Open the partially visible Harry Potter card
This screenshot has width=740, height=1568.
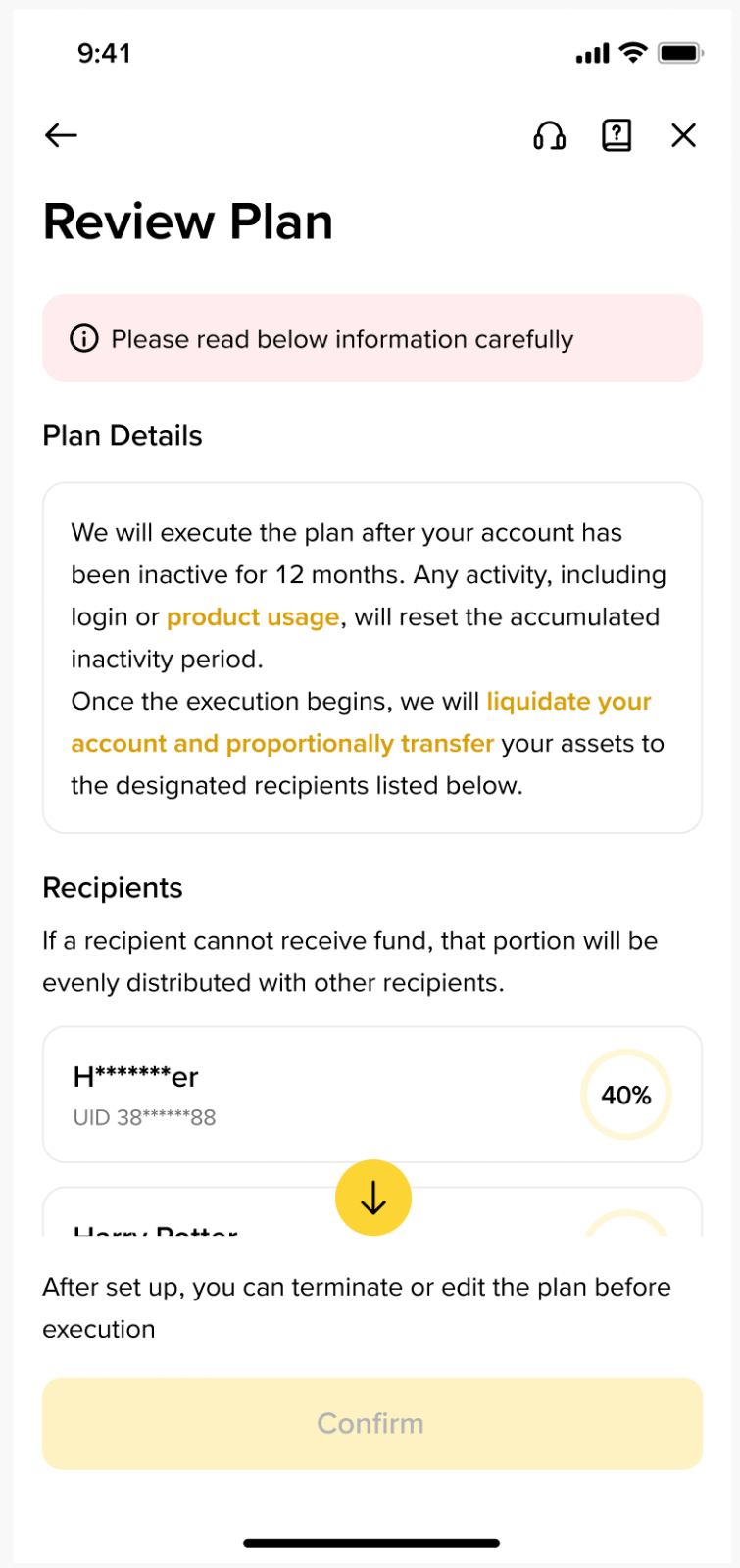372,1212
